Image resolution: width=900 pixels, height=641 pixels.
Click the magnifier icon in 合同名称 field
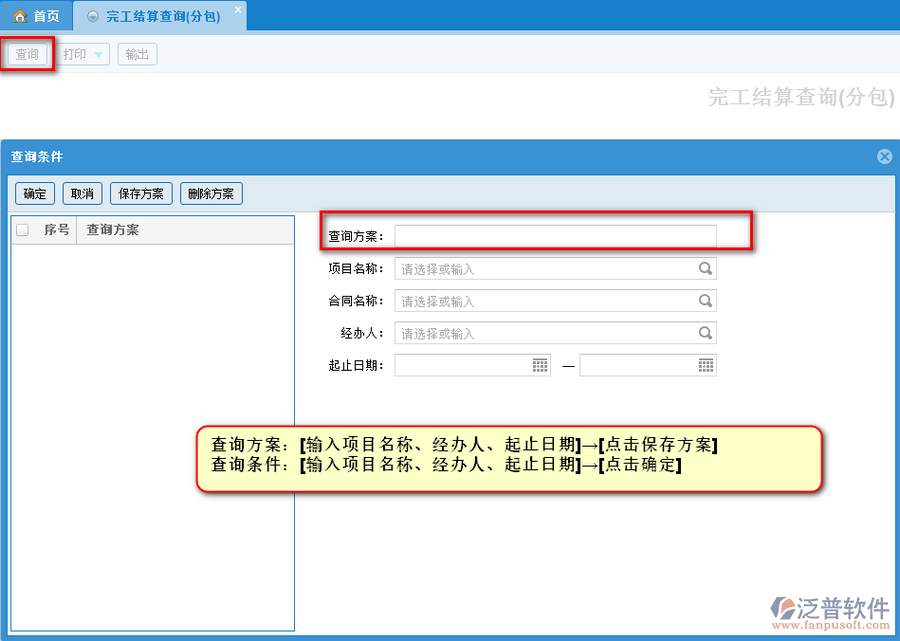pos(705,301)
